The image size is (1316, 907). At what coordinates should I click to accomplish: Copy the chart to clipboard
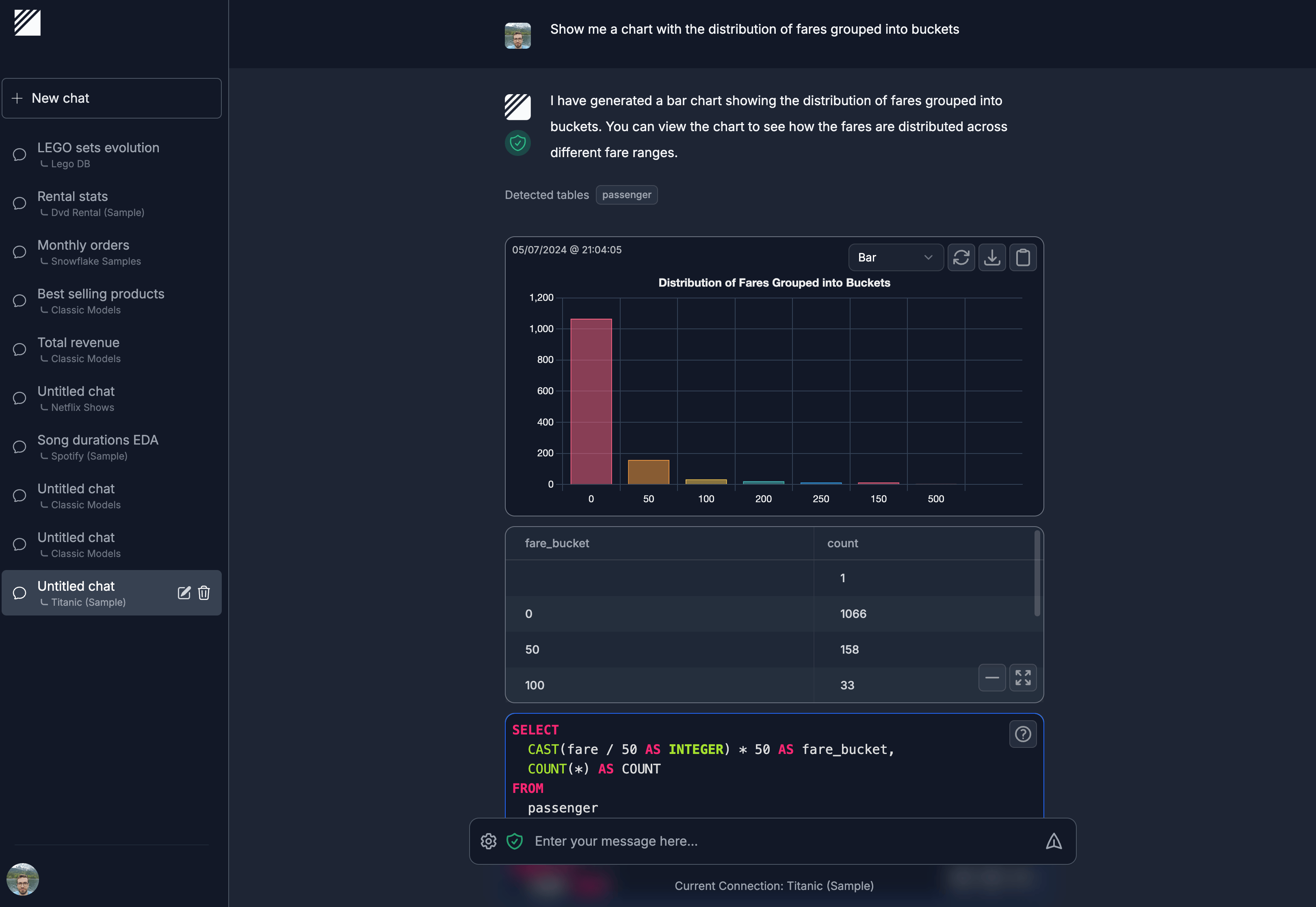(x=1023, y=257)
